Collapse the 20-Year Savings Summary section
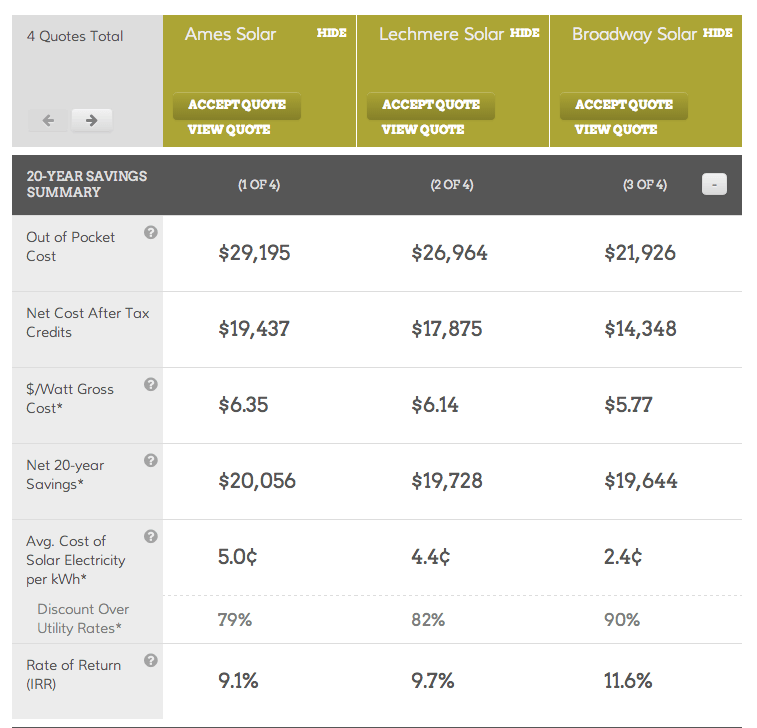The image size is (757, 728). 714,184
